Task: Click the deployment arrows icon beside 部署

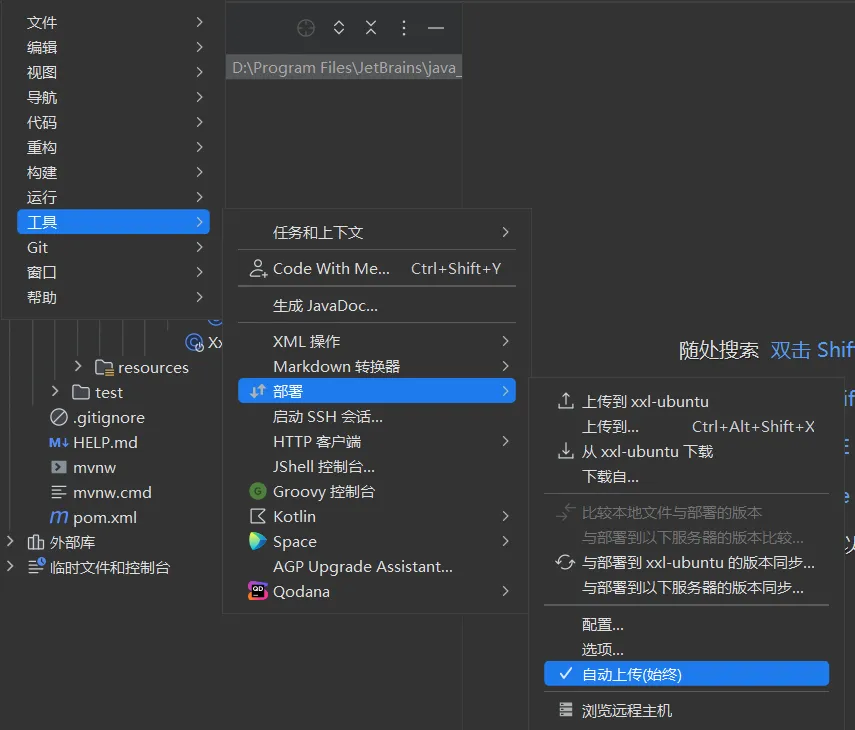Action: coord(257,391)
